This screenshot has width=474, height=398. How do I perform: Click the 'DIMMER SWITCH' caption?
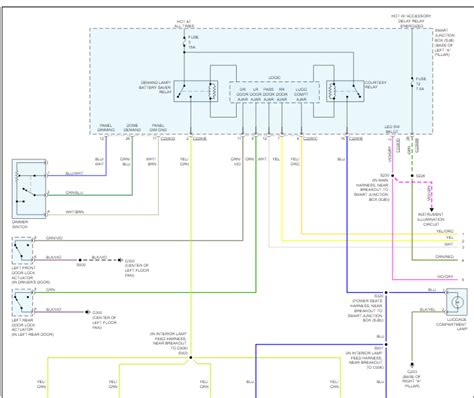(20, 224)
